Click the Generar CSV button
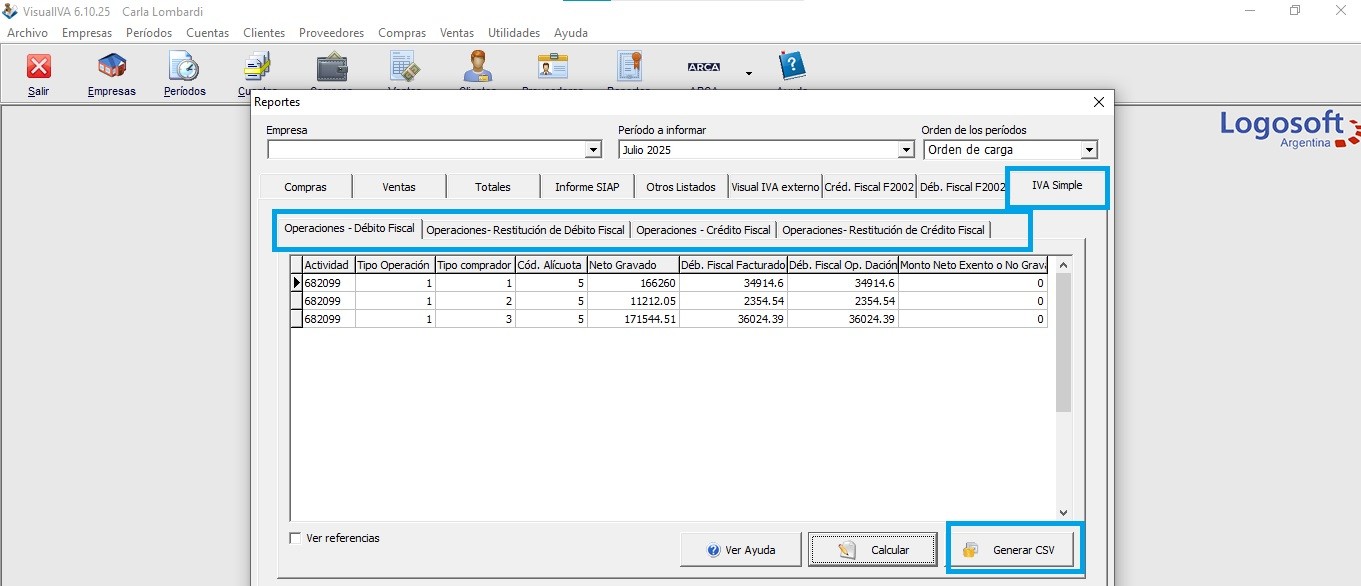Viewport: 1361px width, 586px height. click(1016, 550)
